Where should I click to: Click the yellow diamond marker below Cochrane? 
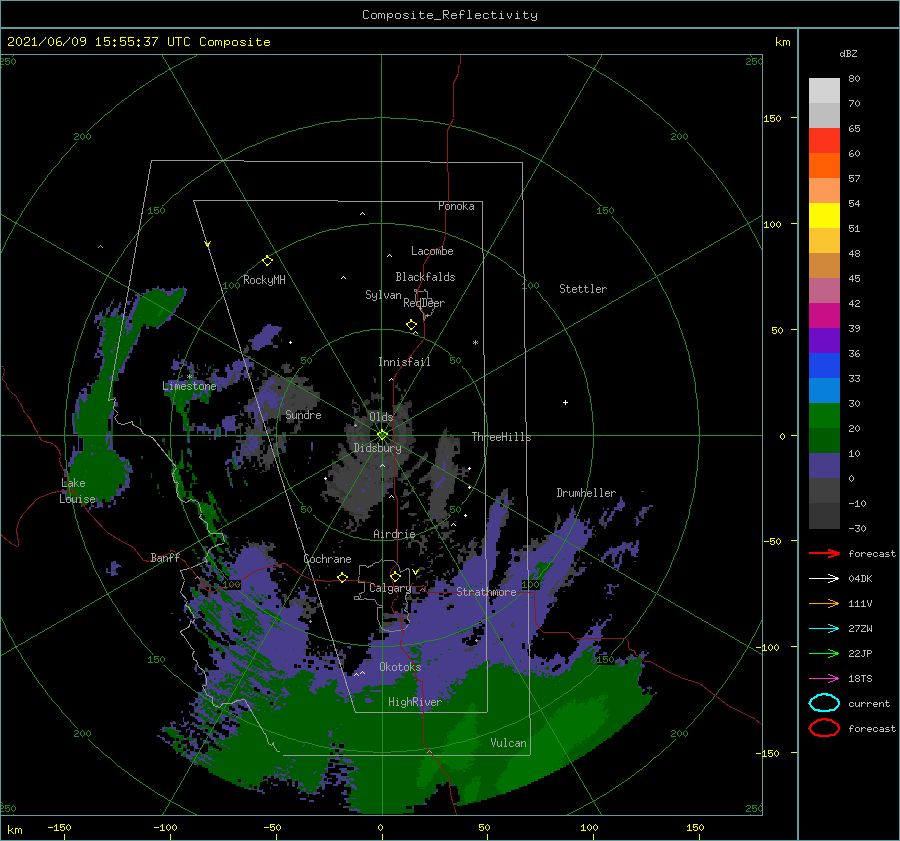click(343, 577)
